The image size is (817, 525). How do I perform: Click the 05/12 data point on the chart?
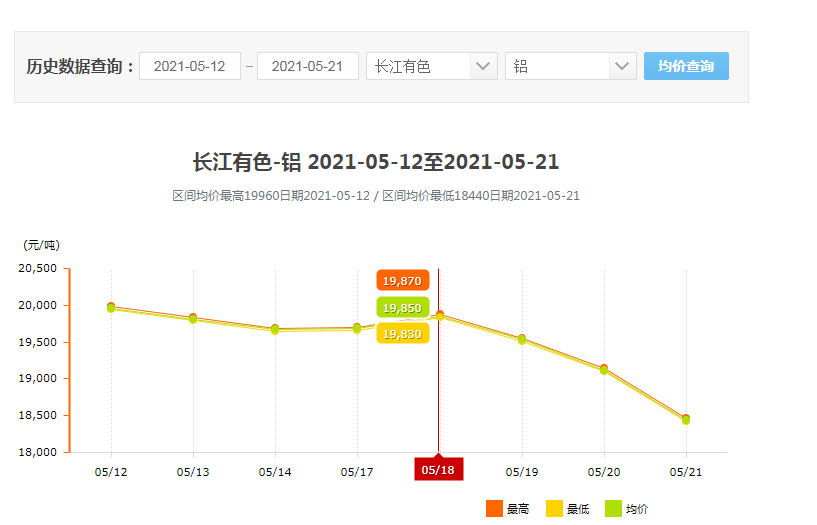pyautogui.click(x=111, y=308)
